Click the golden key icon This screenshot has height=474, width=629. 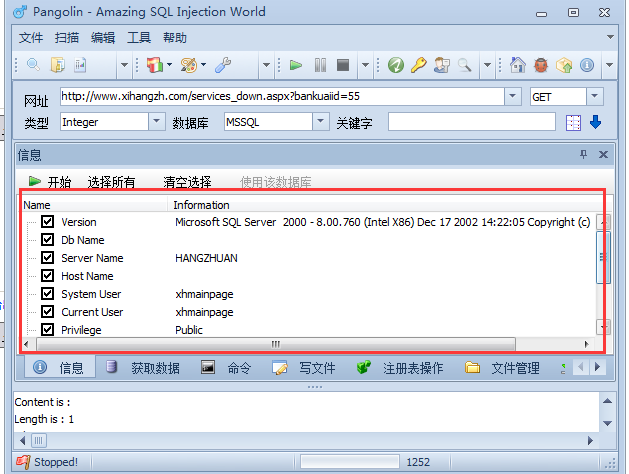point(418,65)
